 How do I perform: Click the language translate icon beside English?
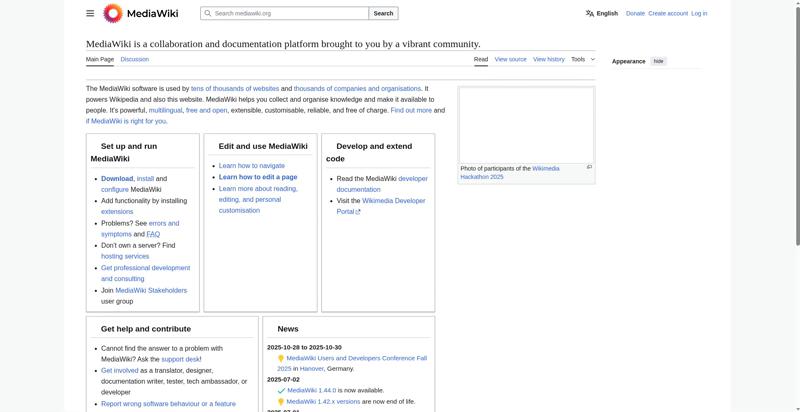(x=590, y=13)
